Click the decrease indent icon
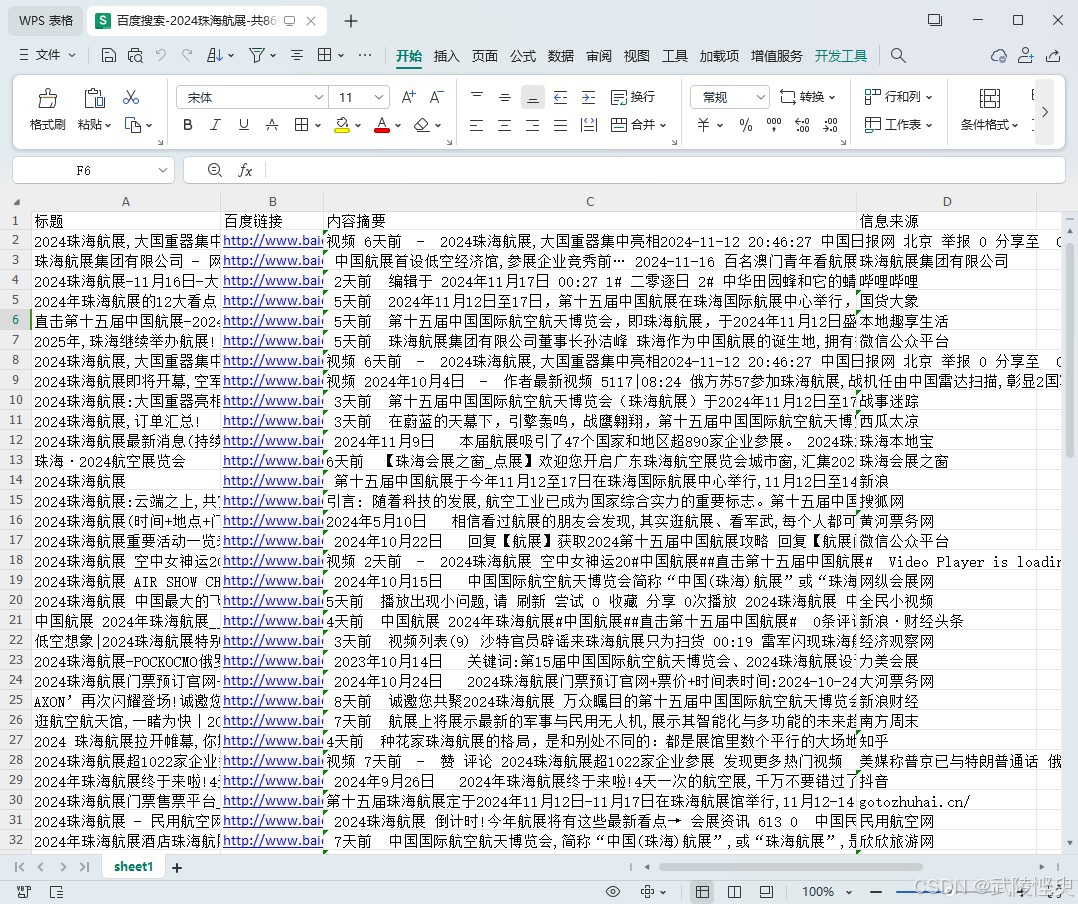The height and width of the screenshot is (904, 1078). [560, 97]
